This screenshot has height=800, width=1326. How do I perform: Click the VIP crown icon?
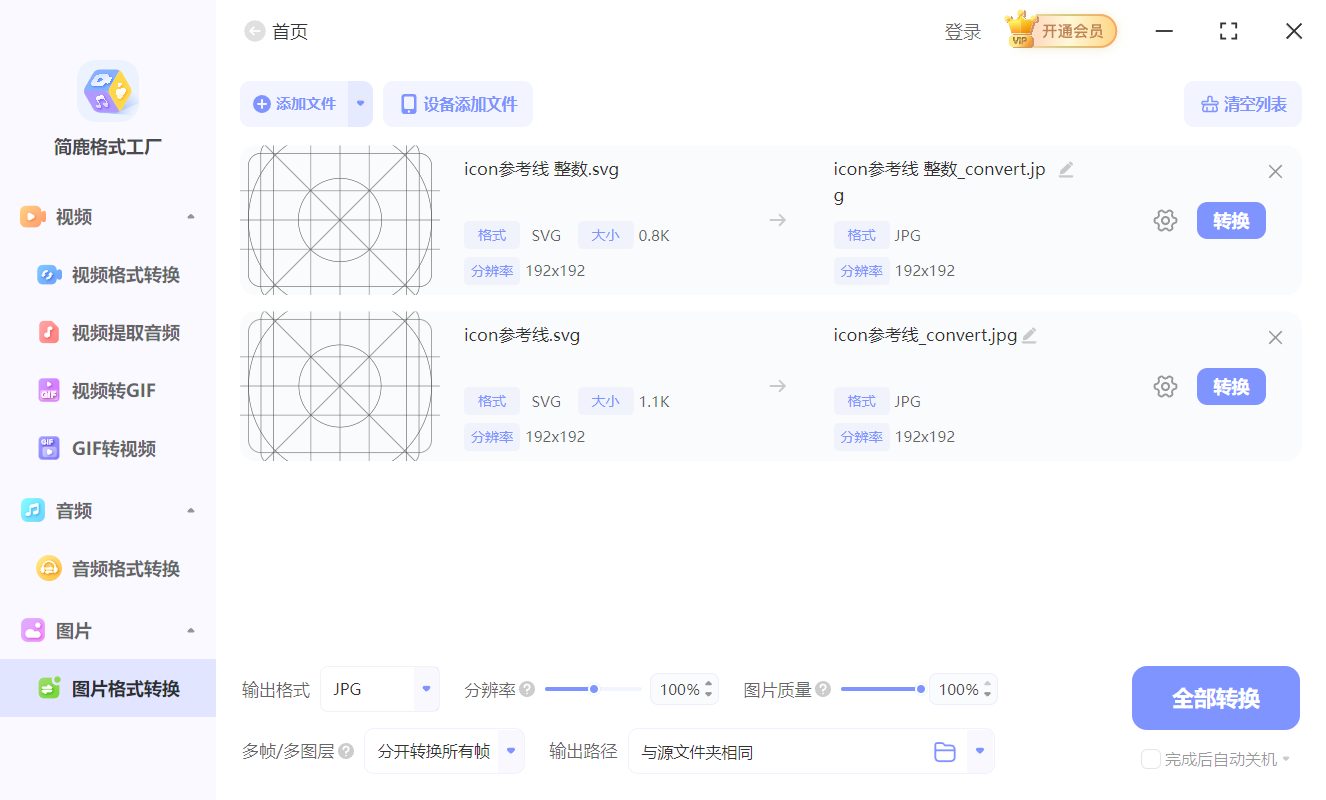(x=1021, y=30)
